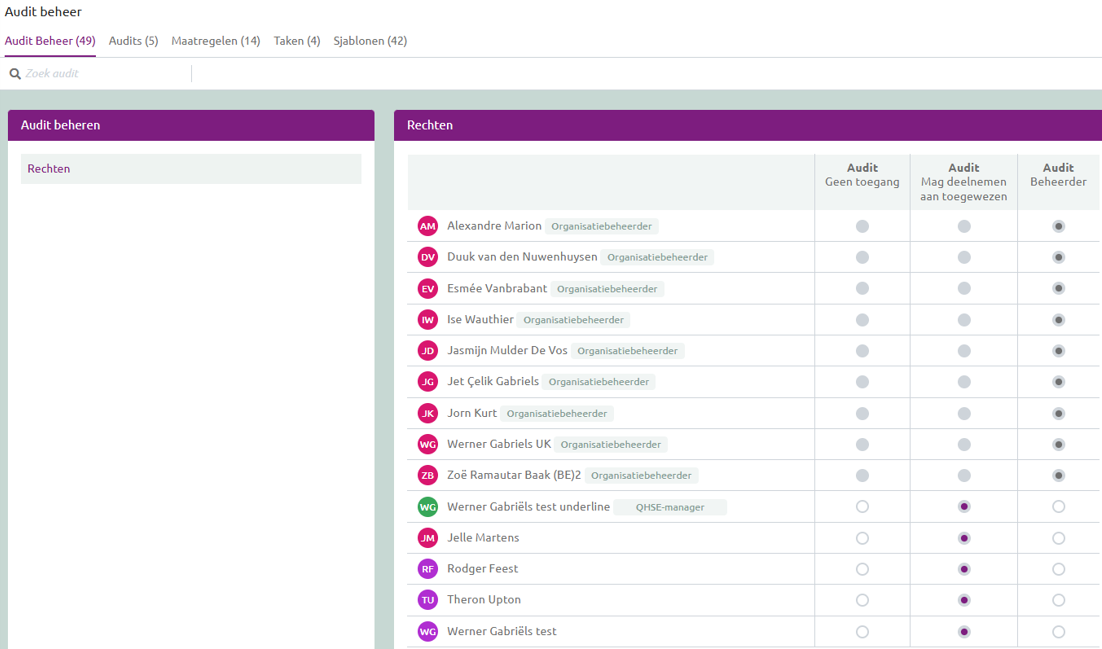Switch to Maatregelen (14) tab

click(216, 41)
